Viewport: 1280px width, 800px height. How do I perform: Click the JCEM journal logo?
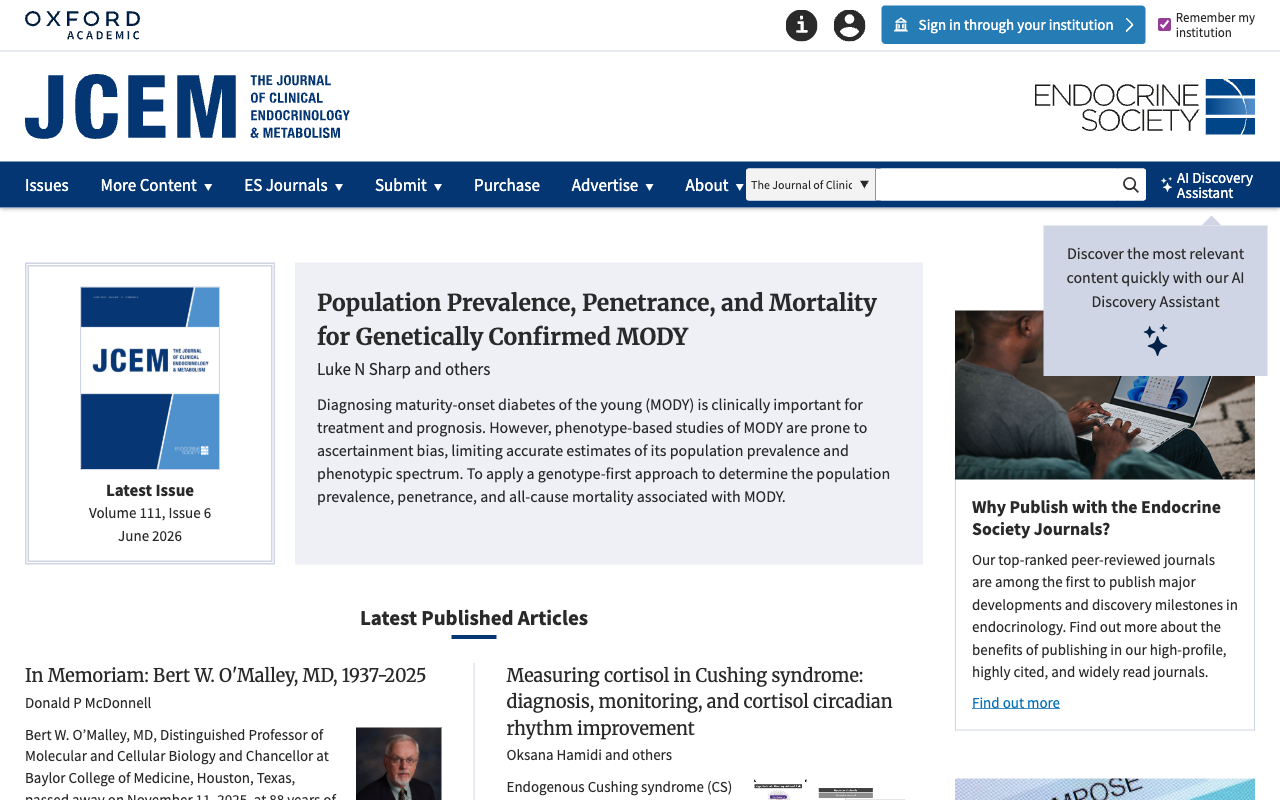click(x=187, y=106)
